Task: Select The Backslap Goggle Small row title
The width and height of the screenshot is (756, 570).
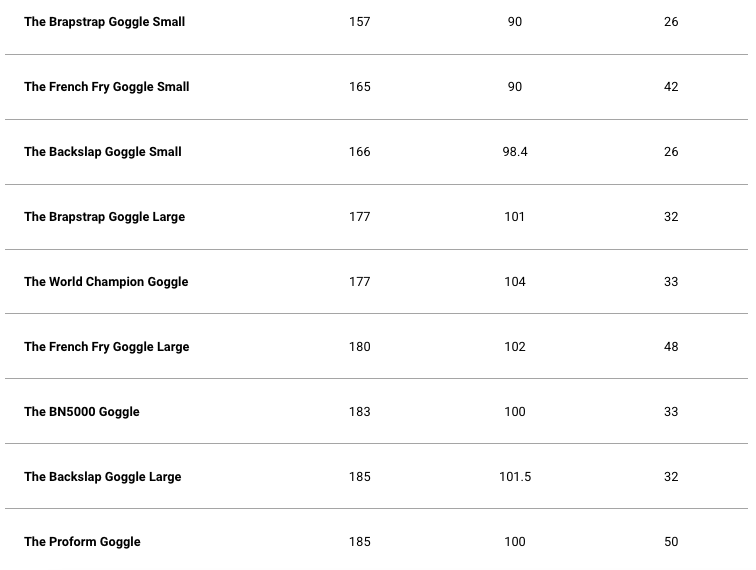Action: click(x=102, y=152)
